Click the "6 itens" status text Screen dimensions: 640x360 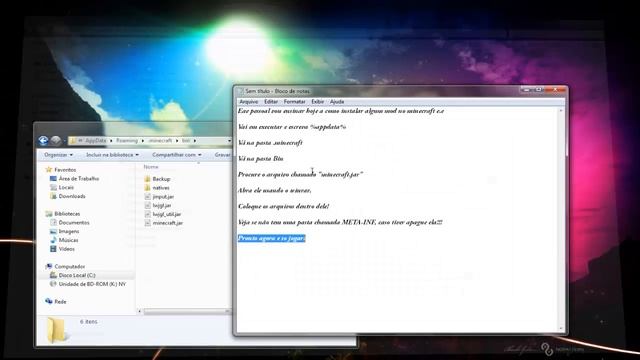coord(89,322)
